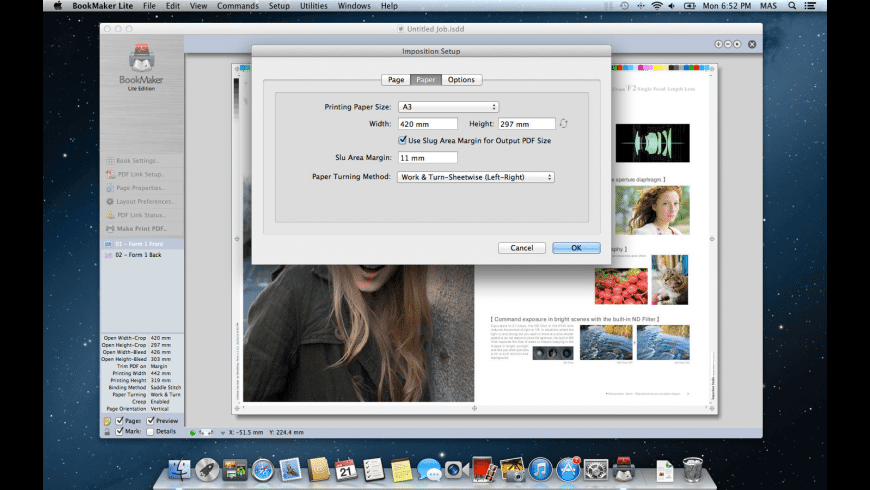
Task: Expand the Paper Turning Method dropdown
Action: coord(476,177)
